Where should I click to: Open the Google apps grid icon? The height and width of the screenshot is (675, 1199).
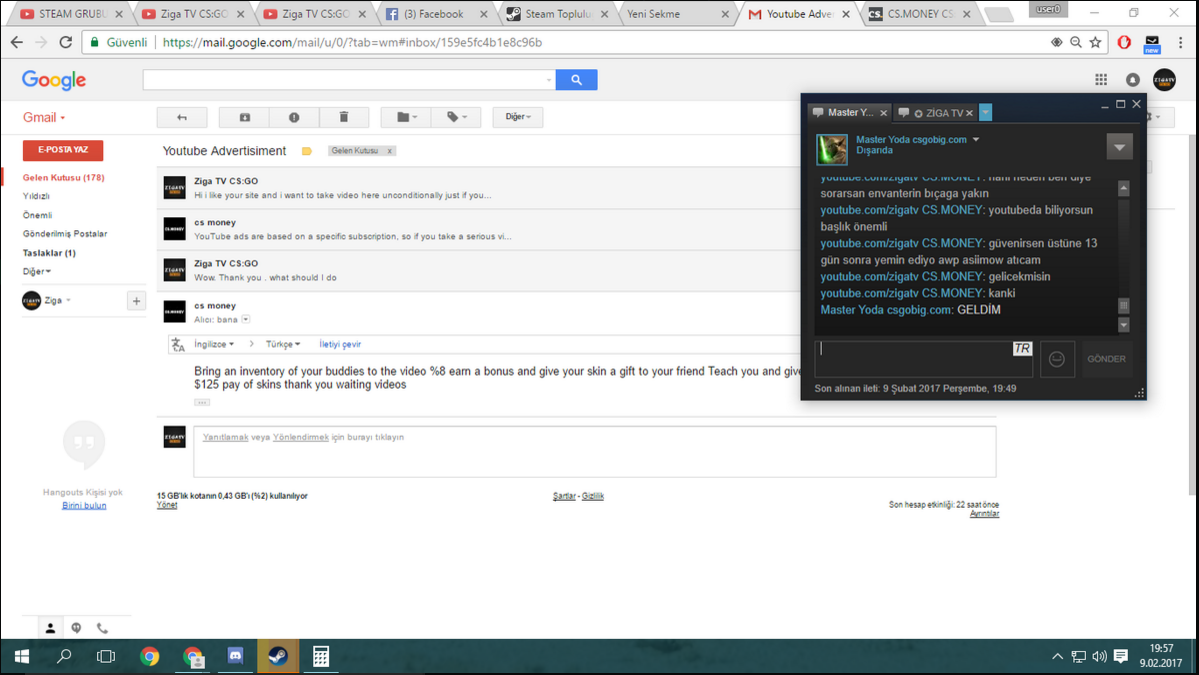coord(1101,80)
